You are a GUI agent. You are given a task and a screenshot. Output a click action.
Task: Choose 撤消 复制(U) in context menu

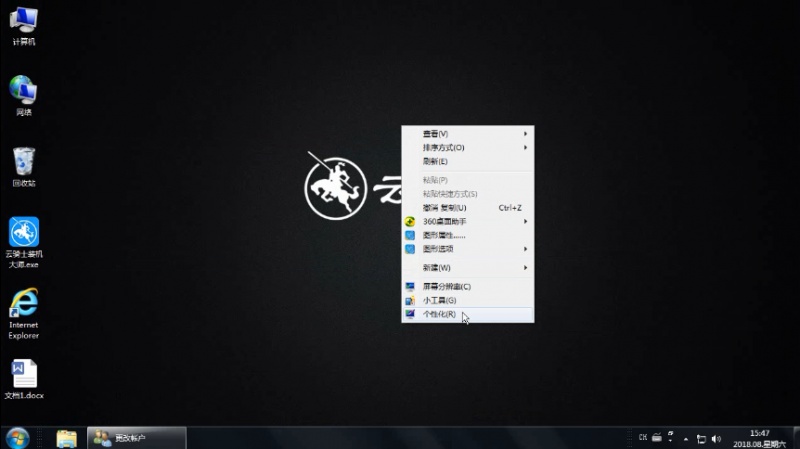[x=468, y=208]
